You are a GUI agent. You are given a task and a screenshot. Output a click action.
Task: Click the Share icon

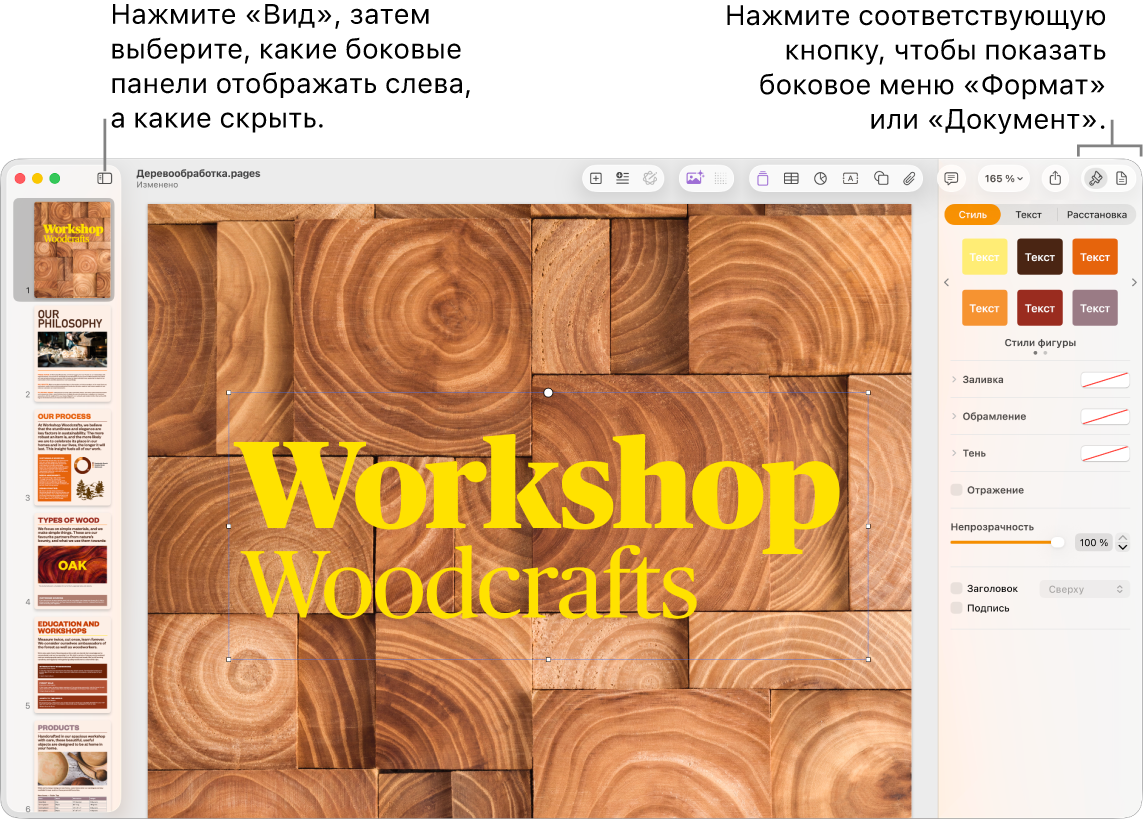pos(1055,179)
